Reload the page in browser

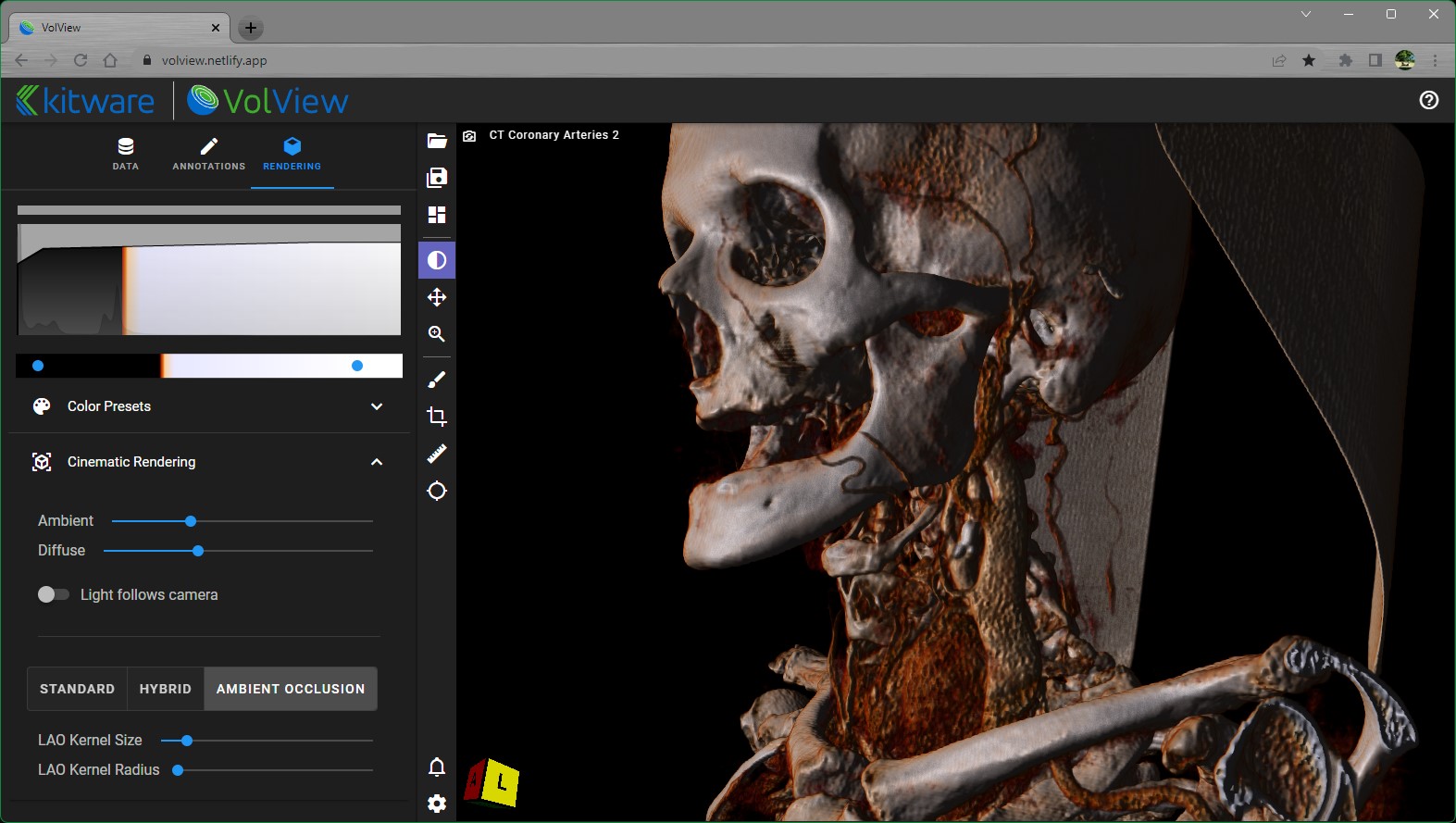81,60
